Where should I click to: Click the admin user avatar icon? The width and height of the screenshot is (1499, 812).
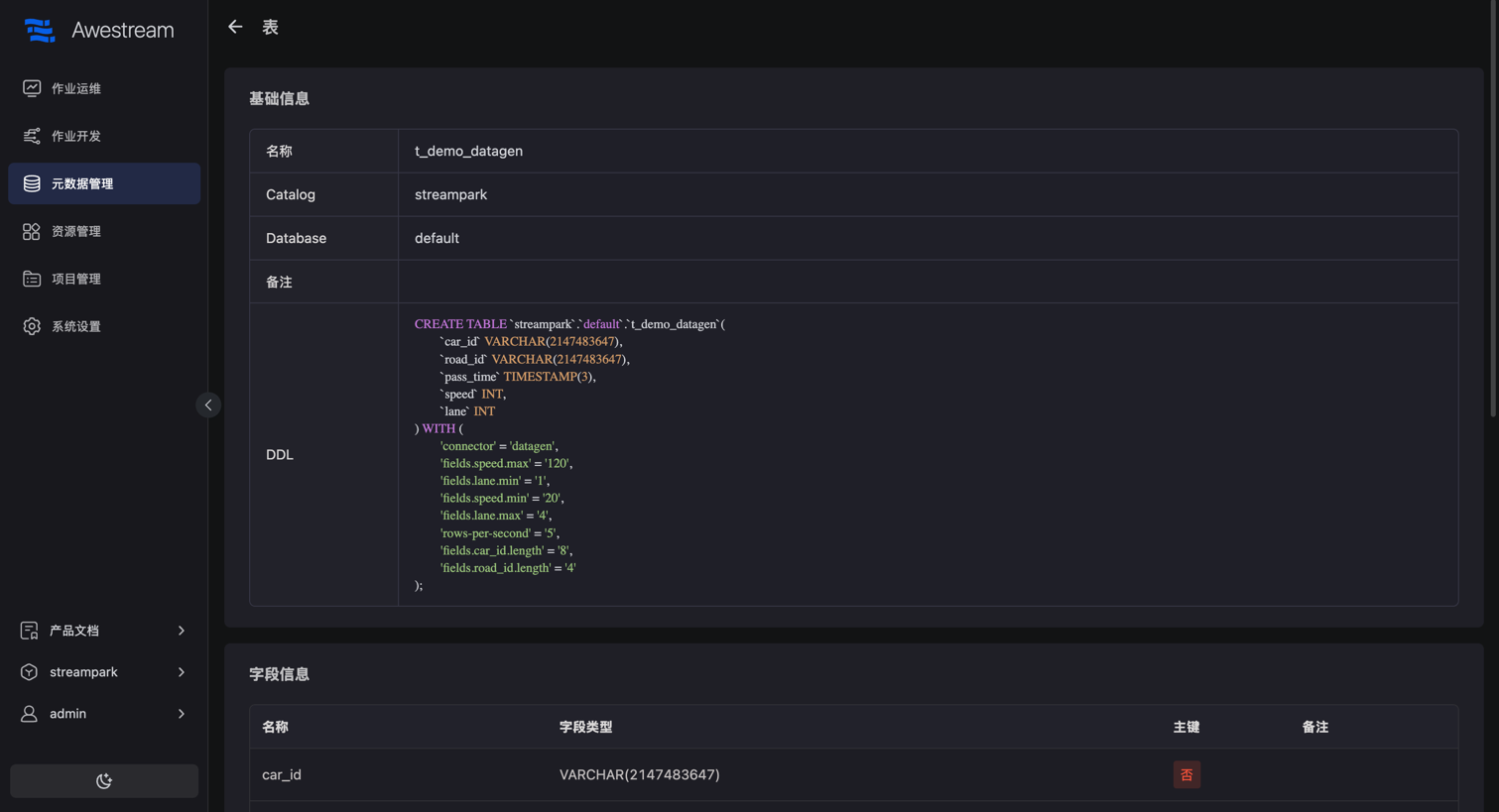point(29,714)
